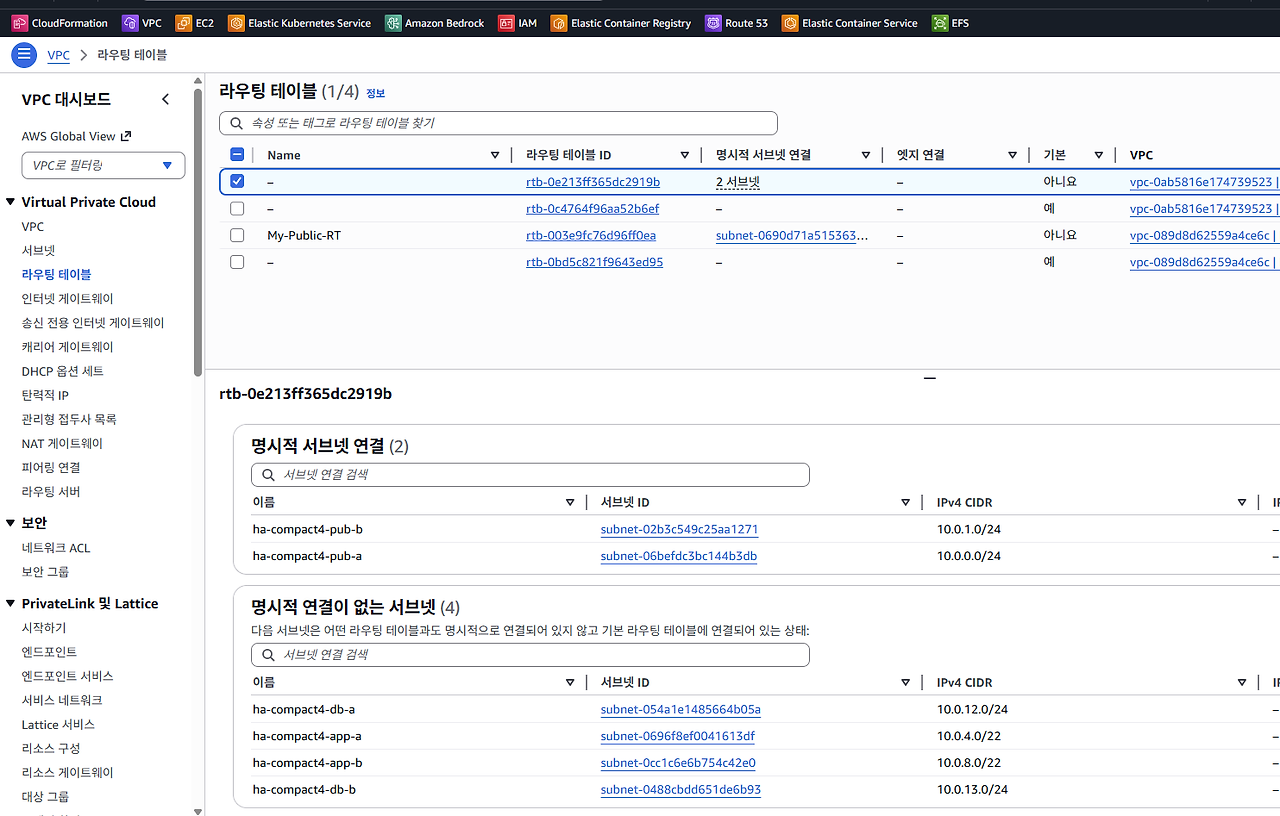
Task: Collapse the PrivateLink 및 Lattice nav section
Action: tap(11, 604)
